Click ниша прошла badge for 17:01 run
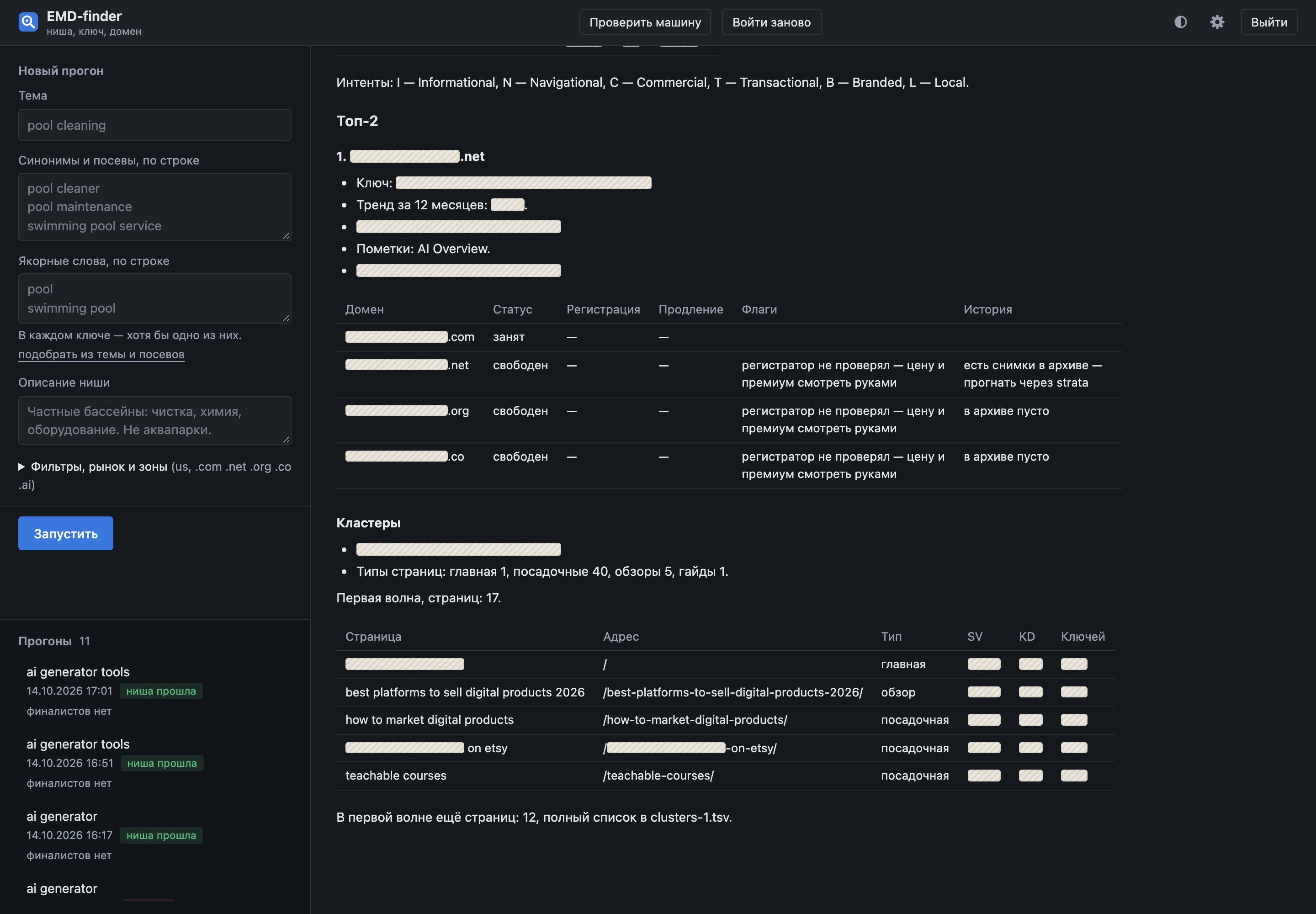 pos(161,691)
